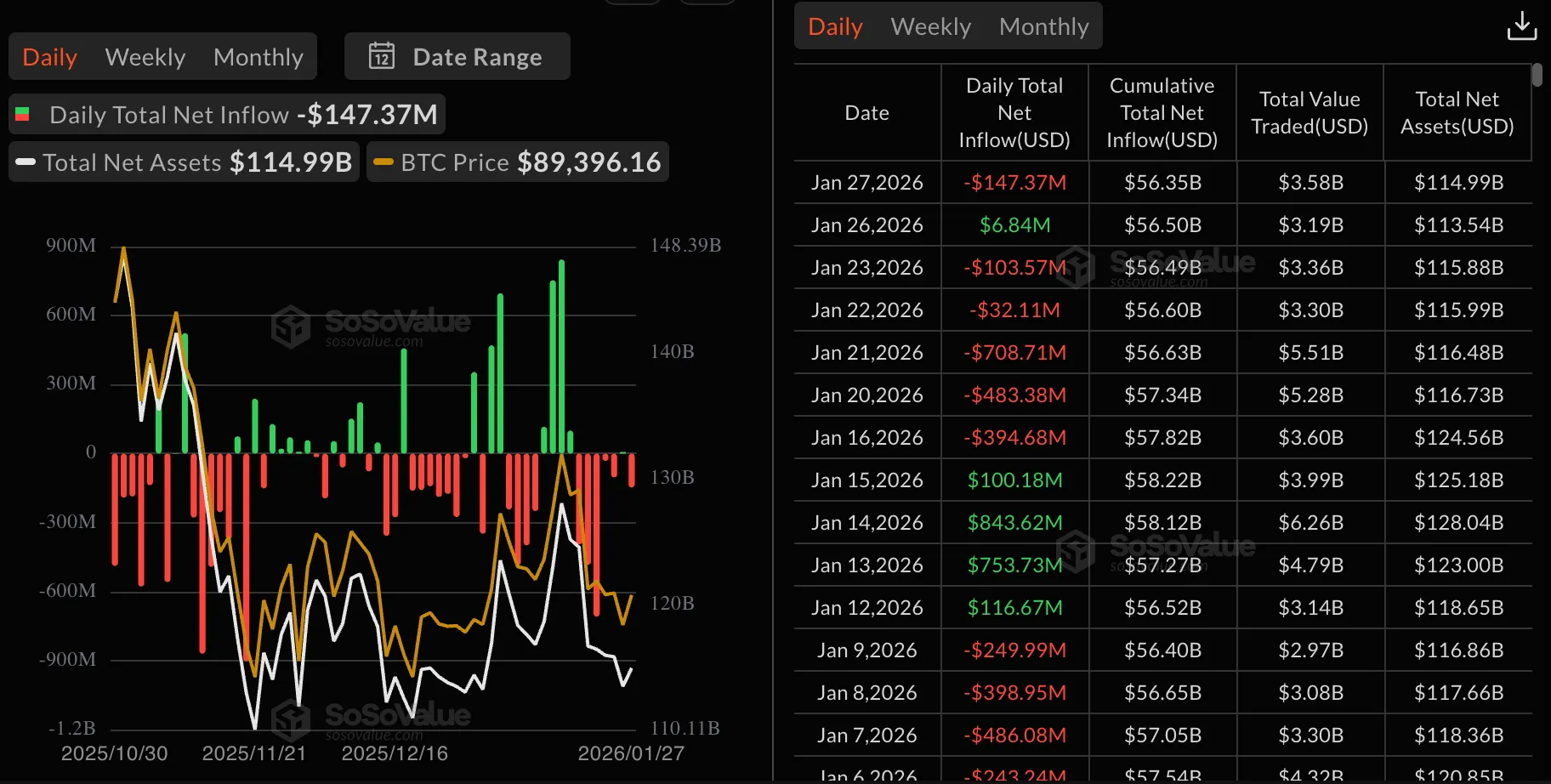Select the chart's Daily tab

coord(49,57)
